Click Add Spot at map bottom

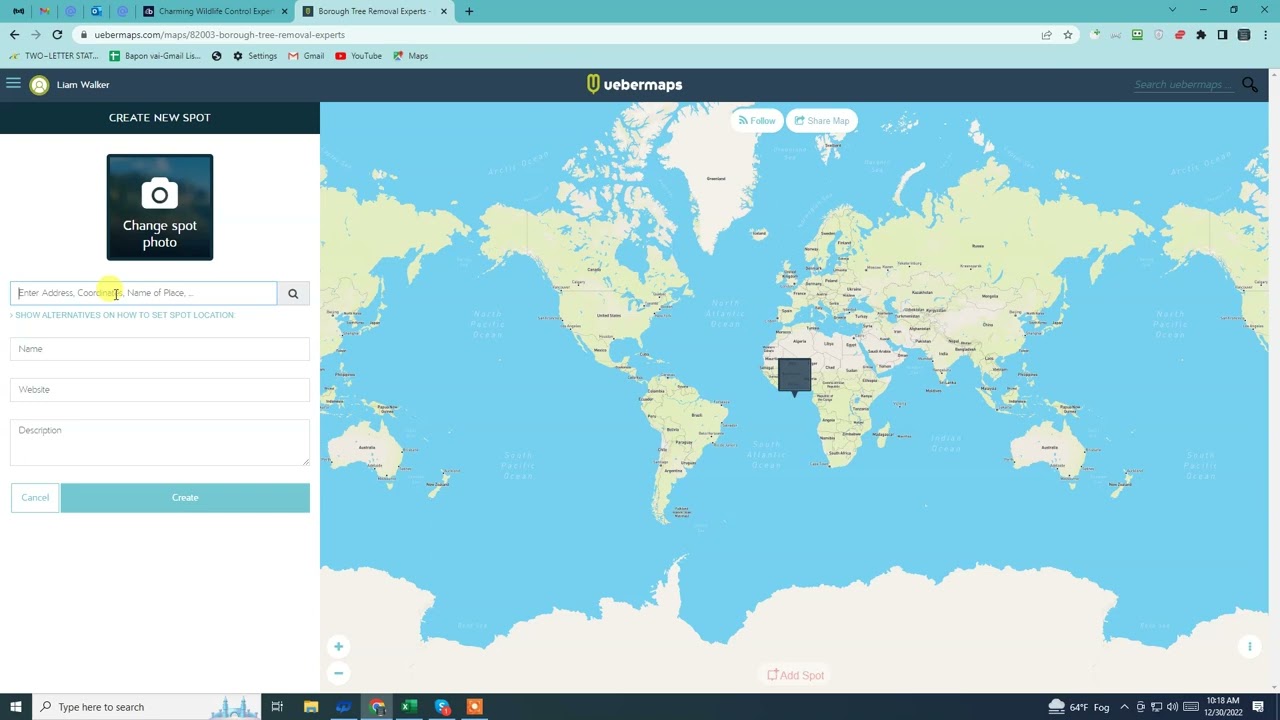coord(795,675)
